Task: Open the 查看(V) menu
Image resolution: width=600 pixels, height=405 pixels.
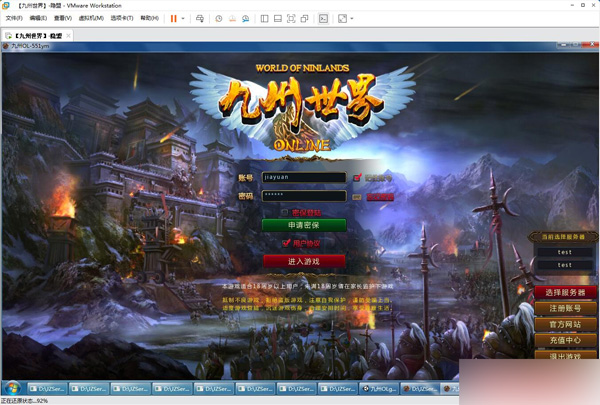Action: [63, 18]
